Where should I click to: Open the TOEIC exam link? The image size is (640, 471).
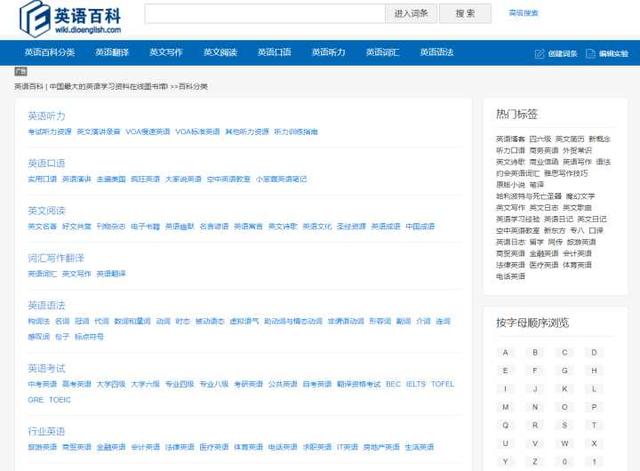pyautogui.click(x=60, y=400)
